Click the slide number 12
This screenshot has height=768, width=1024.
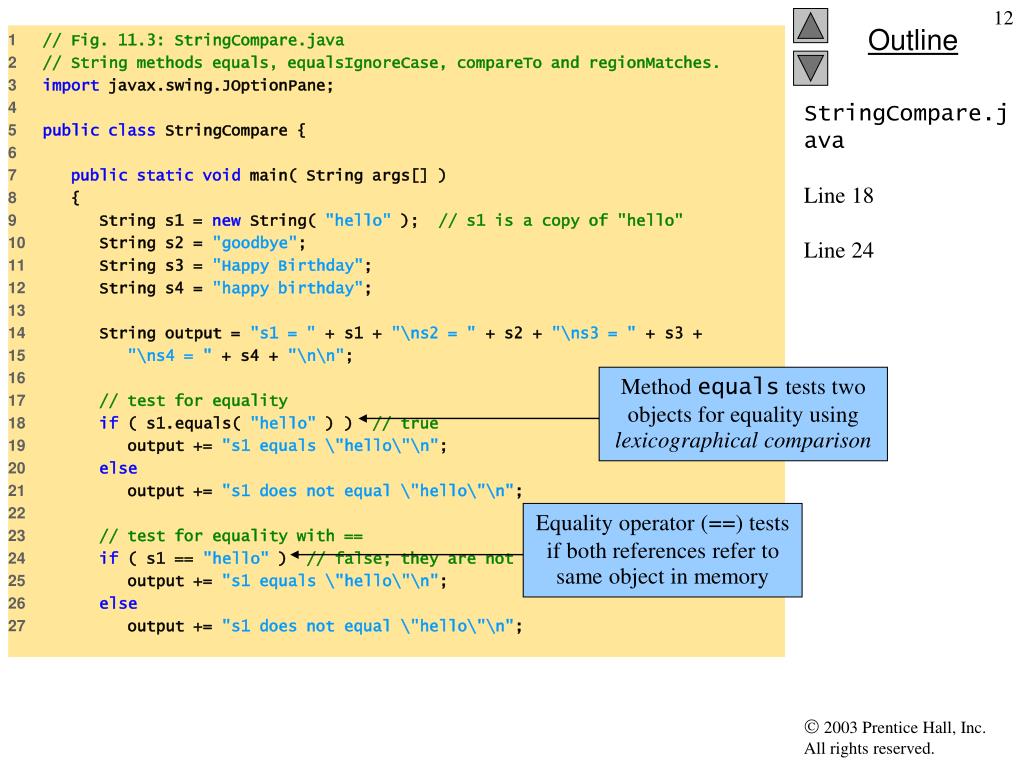(1003, 18)
